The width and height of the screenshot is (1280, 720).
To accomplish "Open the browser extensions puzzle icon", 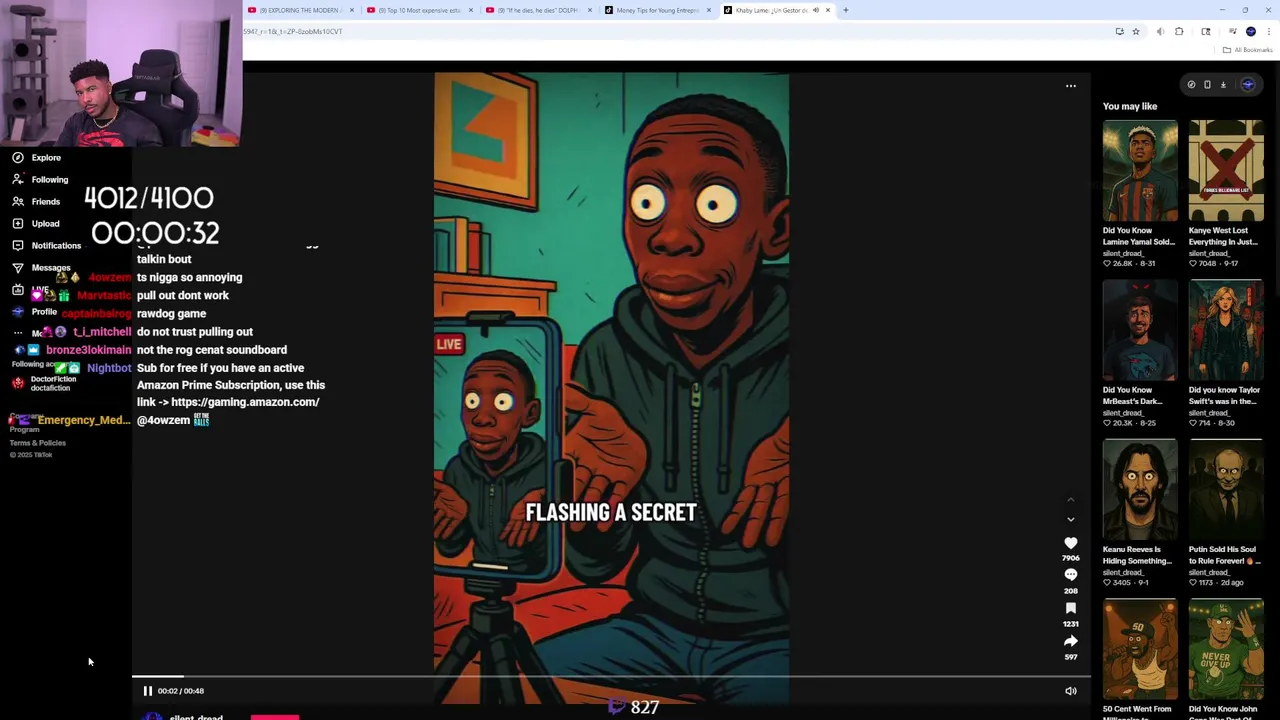I will (x=1178, y=32).
